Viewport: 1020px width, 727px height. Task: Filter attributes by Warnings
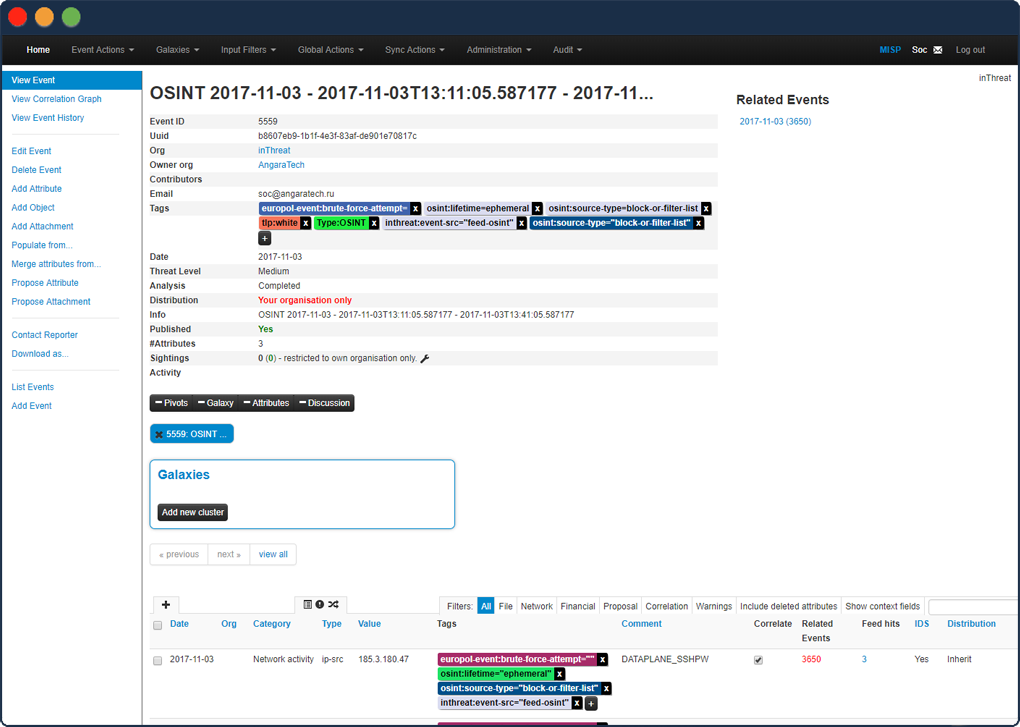pyautogui.click(x=714, y=607)
